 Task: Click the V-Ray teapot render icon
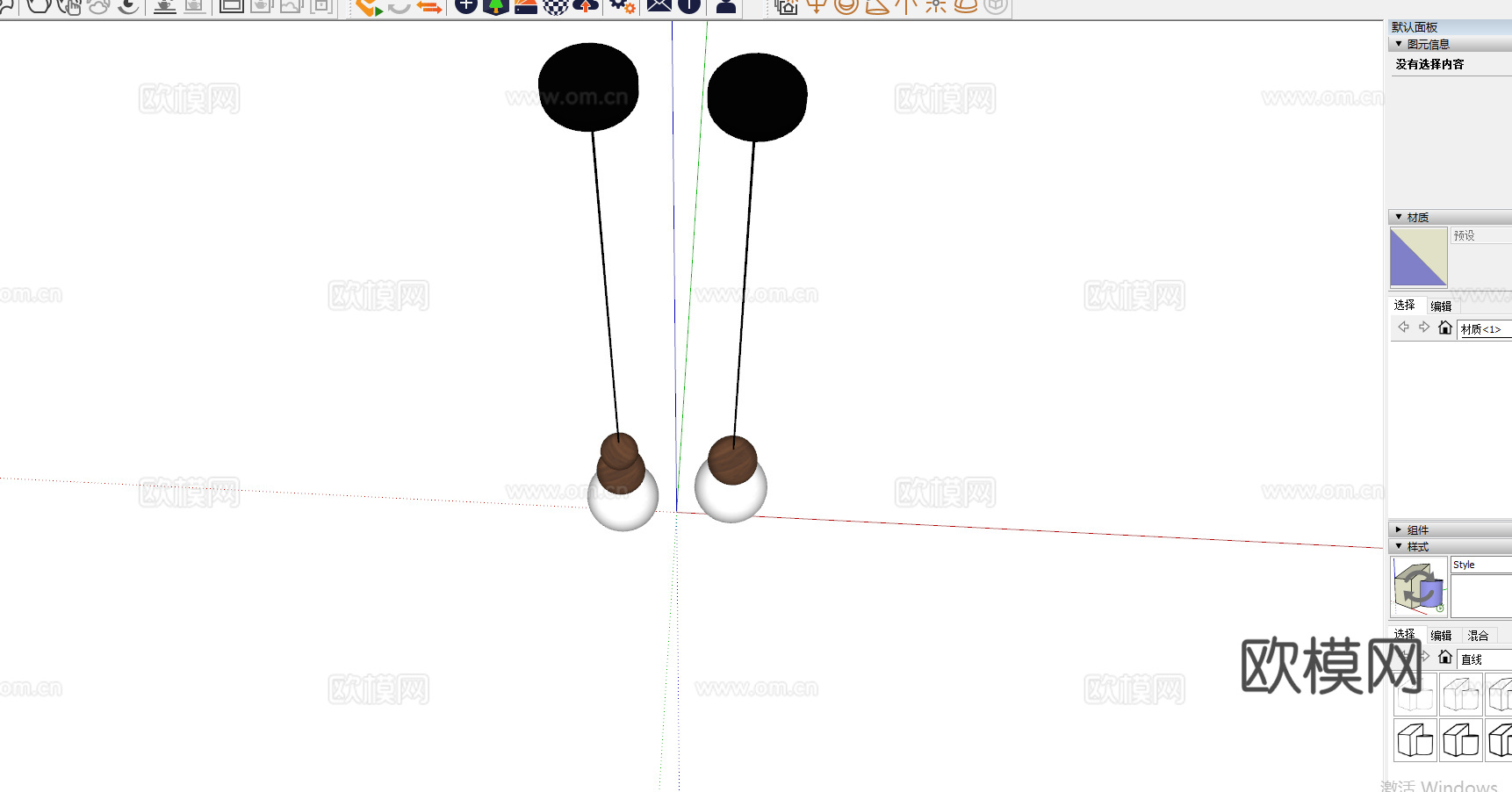[x=40, y=5]
